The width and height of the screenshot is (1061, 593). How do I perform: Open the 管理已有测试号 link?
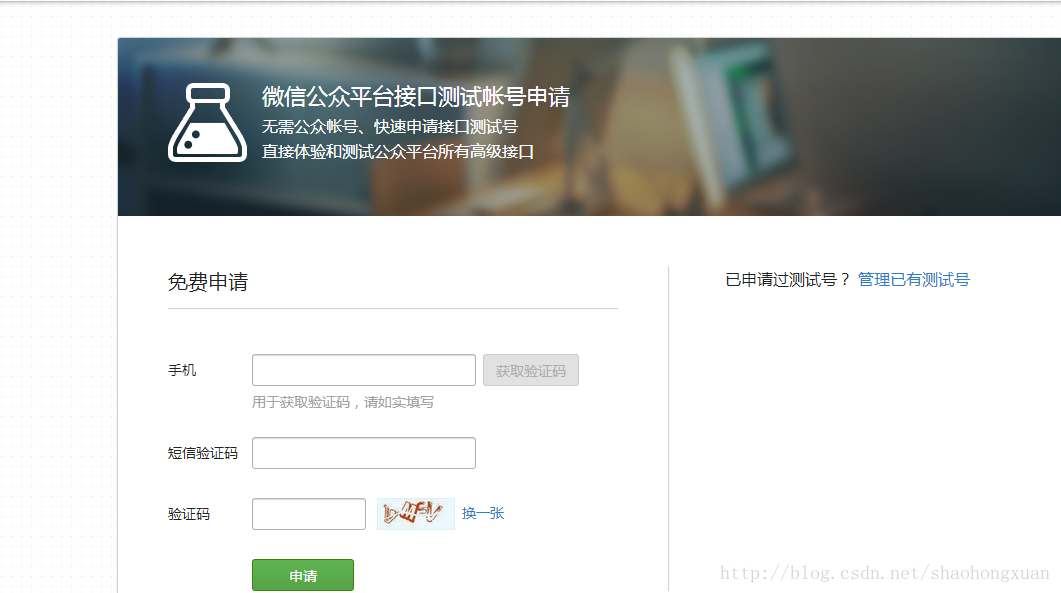coord(913,280)
